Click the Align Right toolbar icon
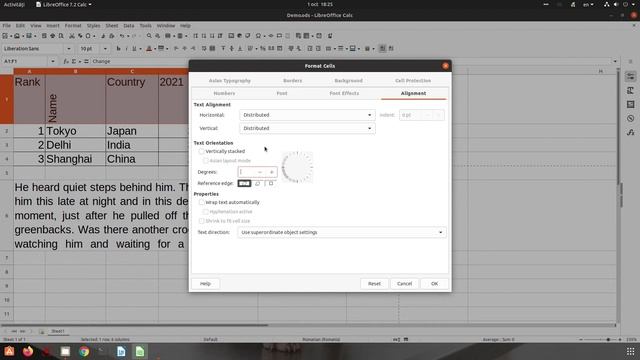This screenshot has width=640, height=360. click(x=193, y=49)
